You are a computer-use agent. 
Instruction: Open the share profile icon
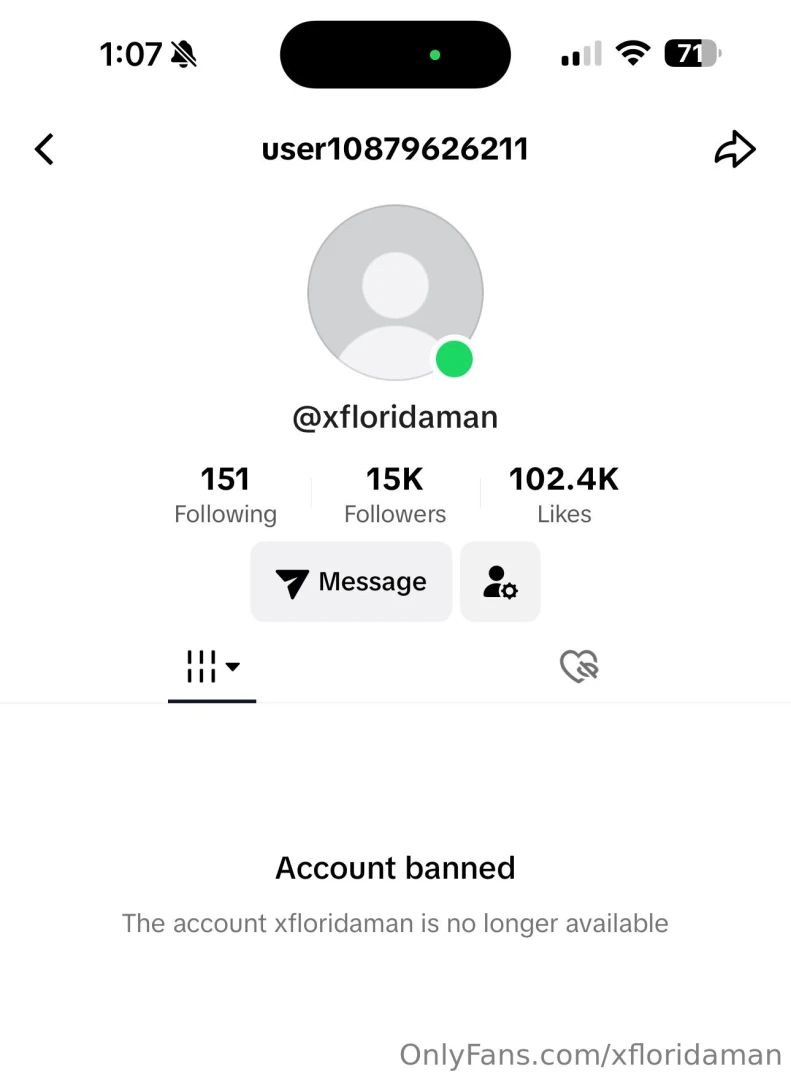click(736, 148)
